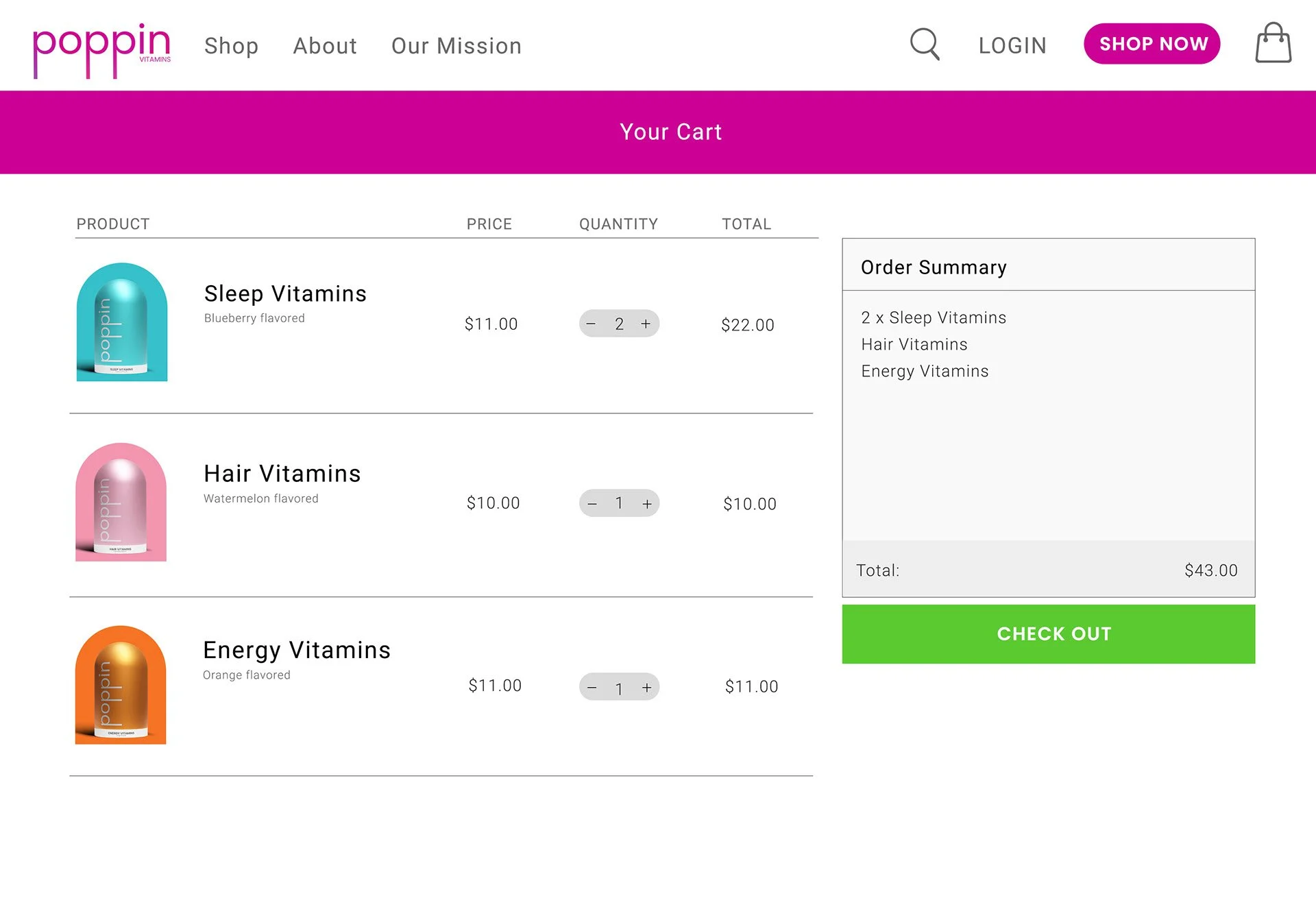
Task: Click the search magnifier icon
Action: pos(924,45)
